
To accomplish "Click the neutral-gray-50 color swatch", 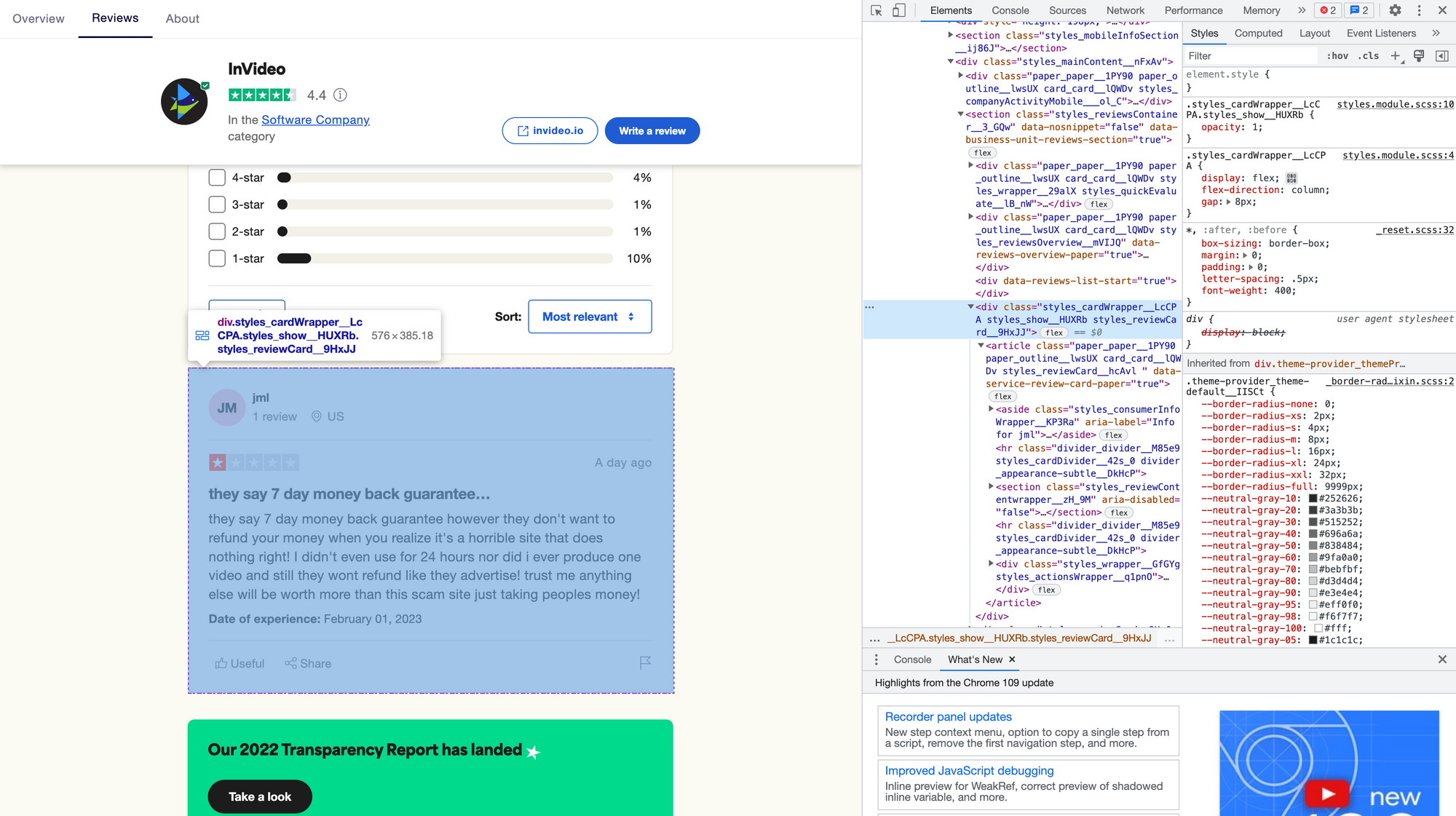I will point(1314,546).
